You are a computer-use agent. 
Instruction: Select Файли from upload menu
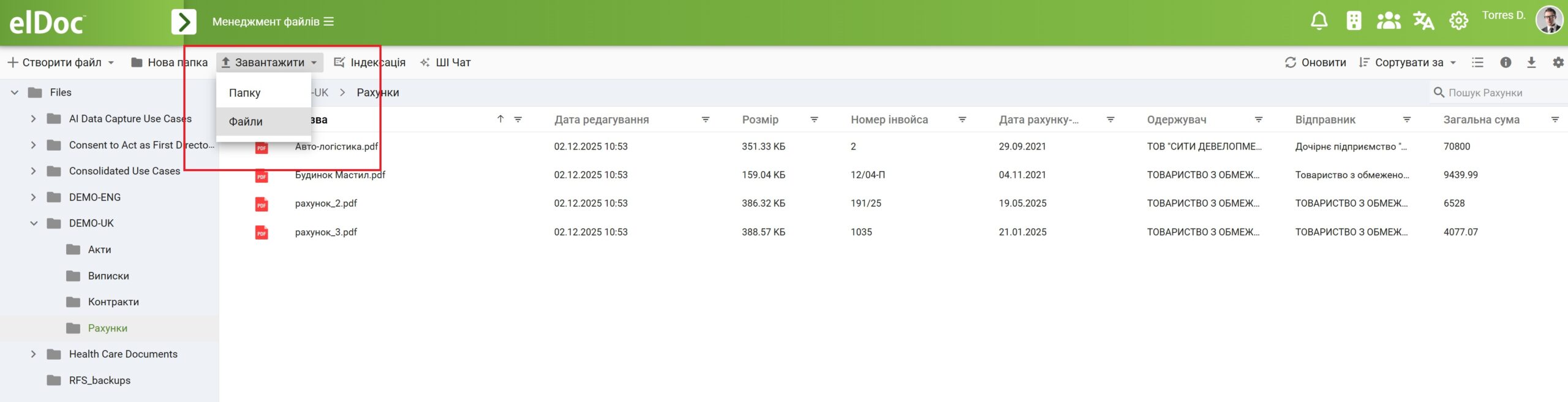[x=246, y=122]
